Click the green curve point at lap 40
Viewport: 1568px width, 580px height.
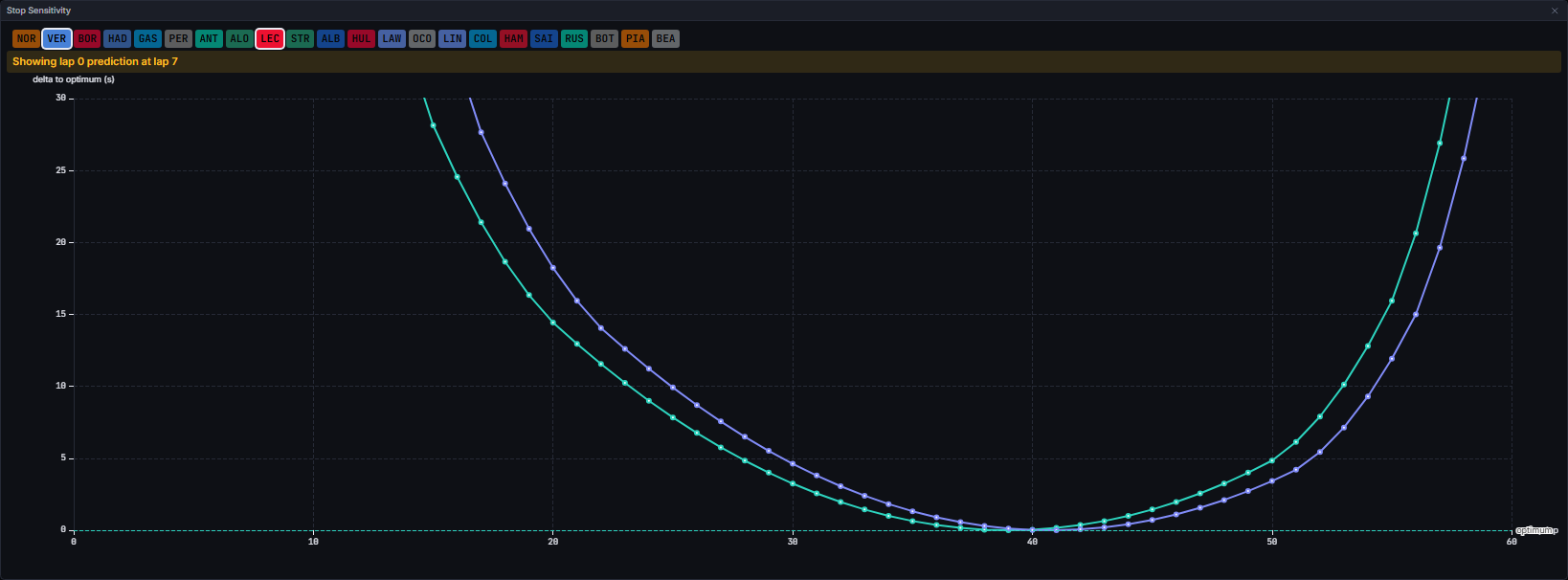1032,529
